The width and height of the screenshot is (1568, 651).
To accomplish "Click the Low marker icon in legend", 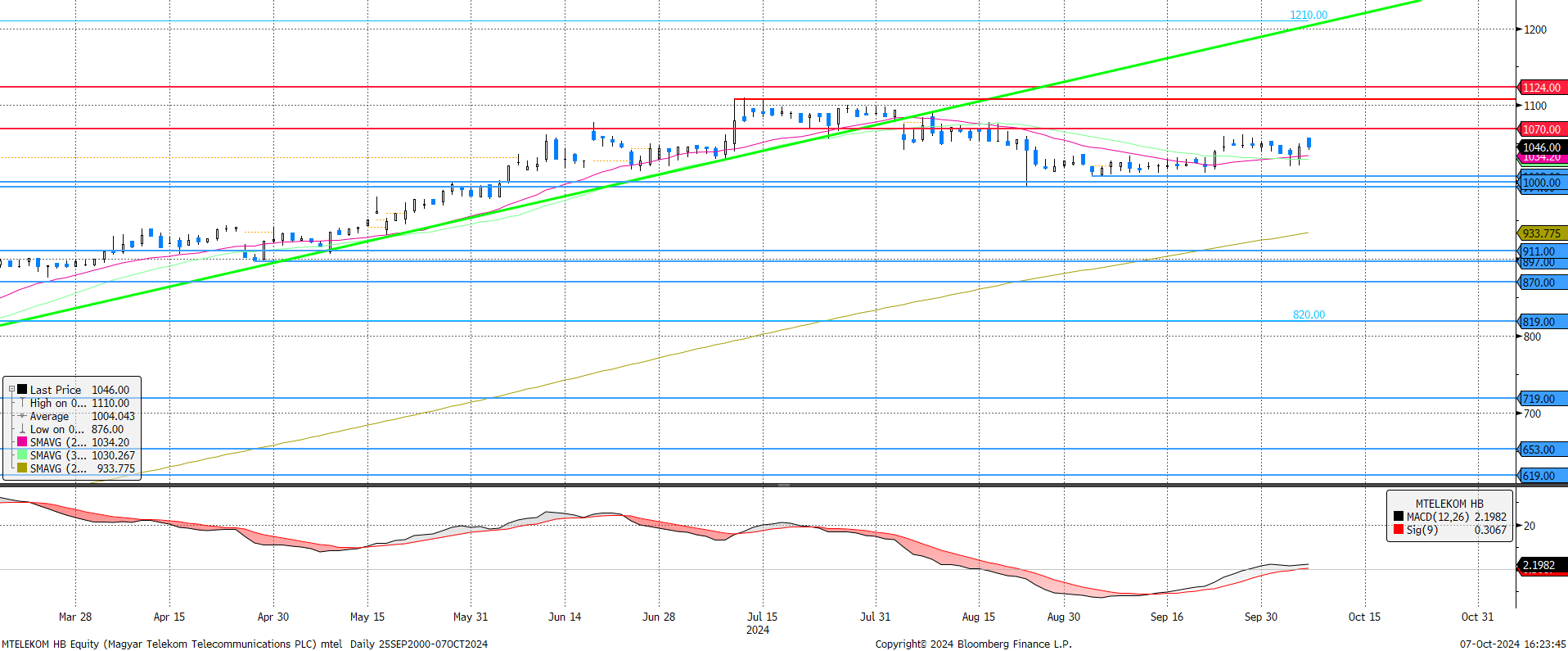I will click(x=22, y=429).
